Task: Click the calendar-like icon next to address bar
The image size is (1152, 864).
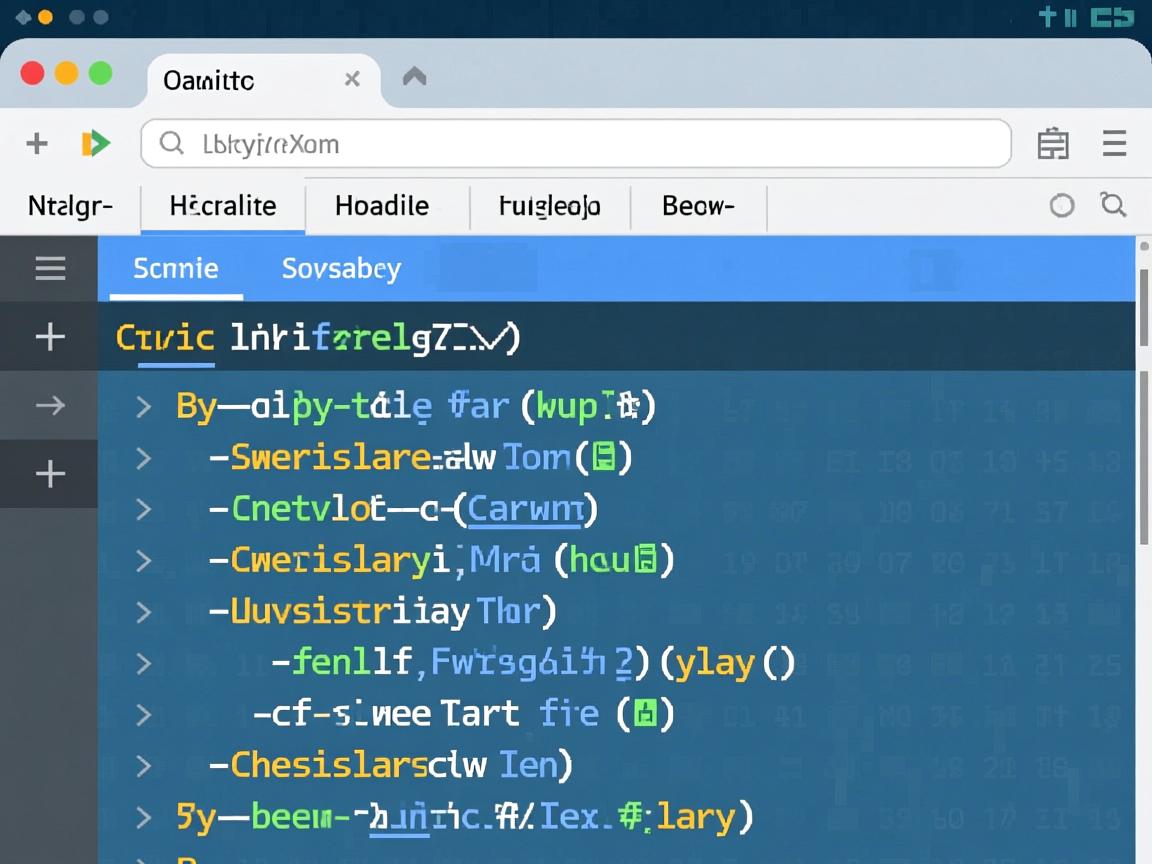Action: [1052, 144]
